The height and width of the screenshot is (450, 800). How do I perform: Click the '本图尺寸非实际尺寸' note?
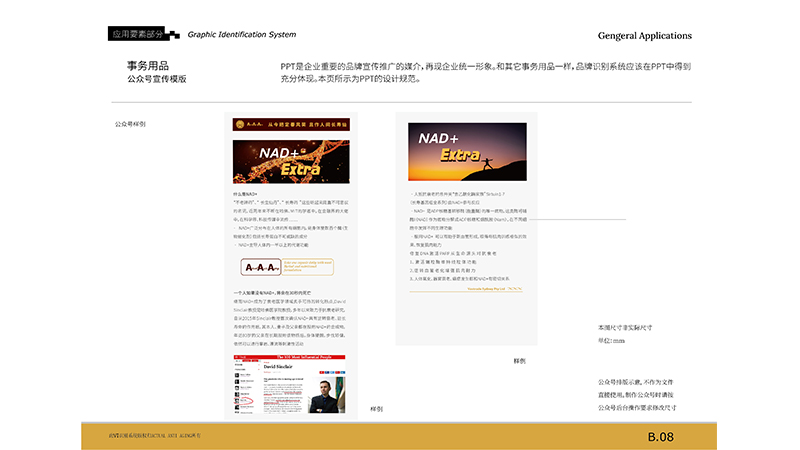pos(625,328)
